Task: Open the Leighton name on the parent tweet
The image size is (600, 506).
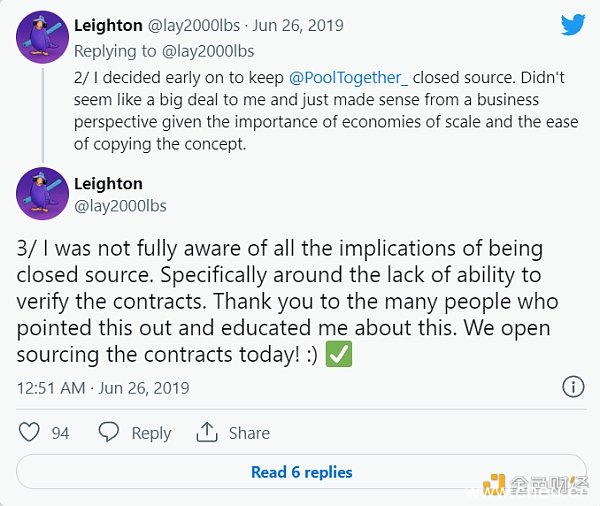Action: tap(108, 26)
